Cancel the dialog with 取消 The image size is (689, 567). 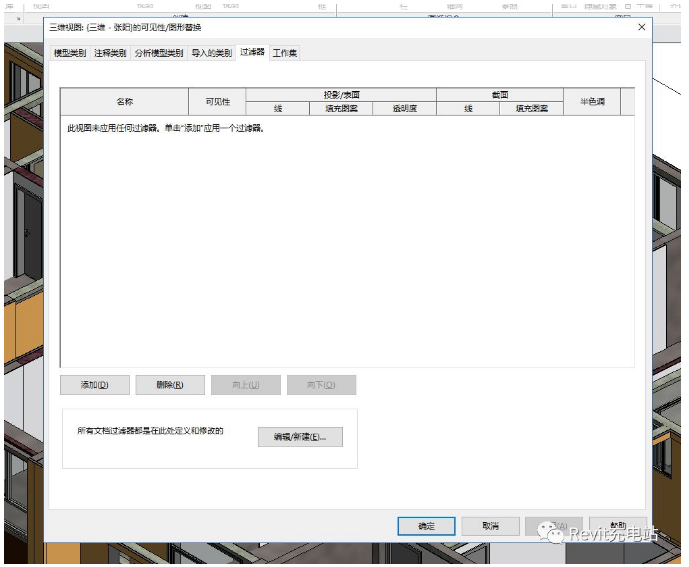[x=490, y=526]
